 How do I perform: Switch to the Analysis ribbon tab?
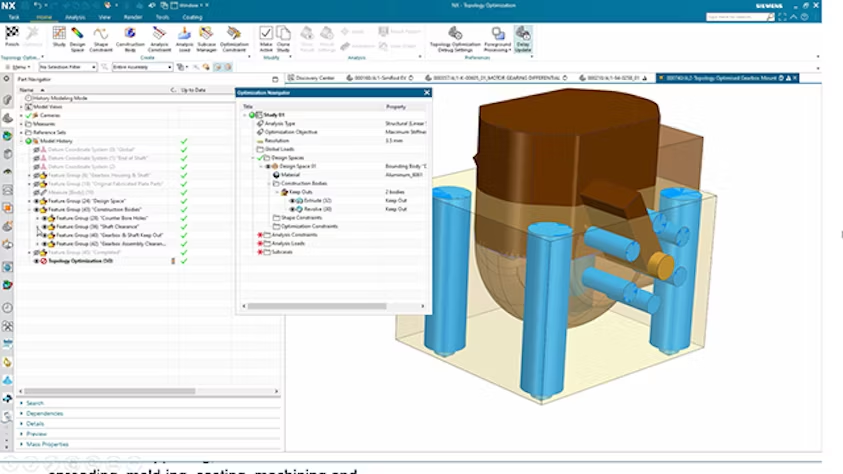click(x=75, y=17)
